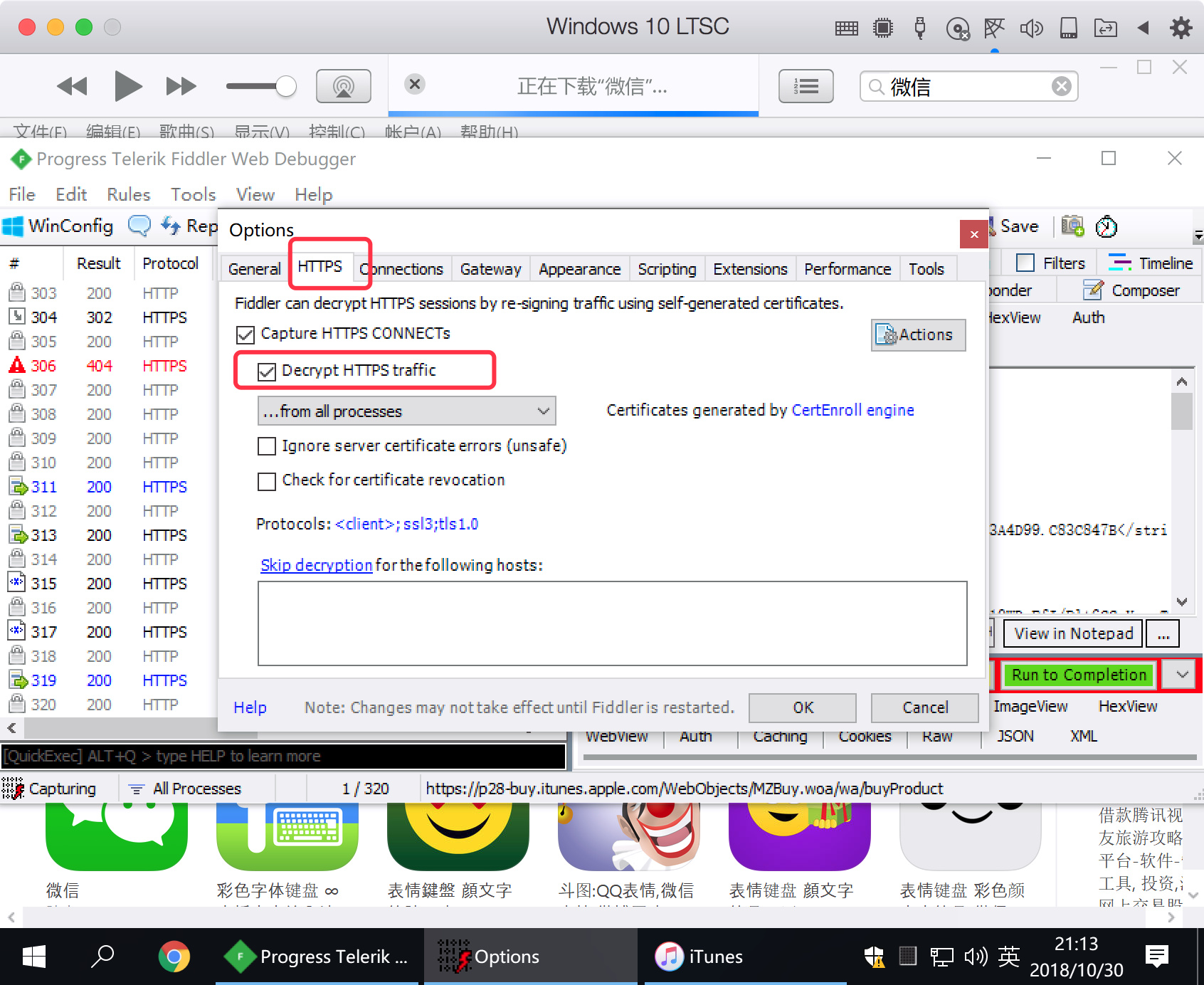Click the Actions button in Options
The height and width of the screenshot is (985, 1204).
click(x=918, y=335)
